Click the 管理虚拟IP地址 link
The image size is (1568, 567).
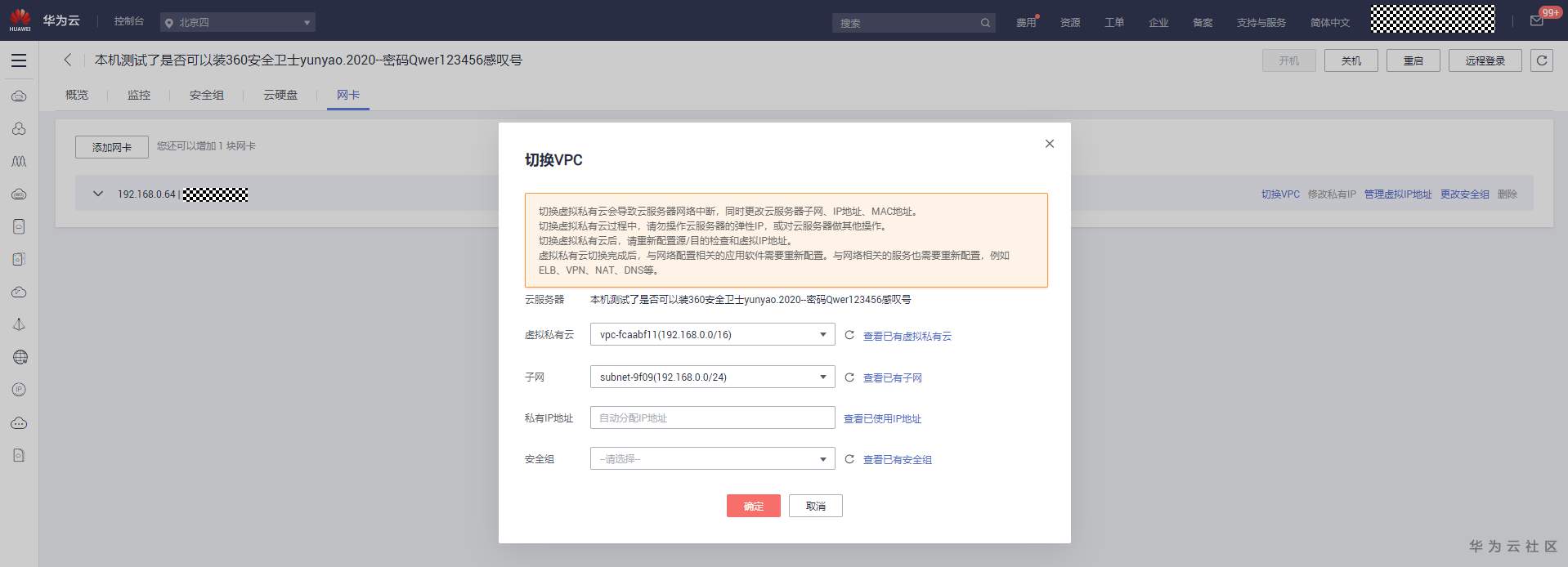pos(1398,194)
